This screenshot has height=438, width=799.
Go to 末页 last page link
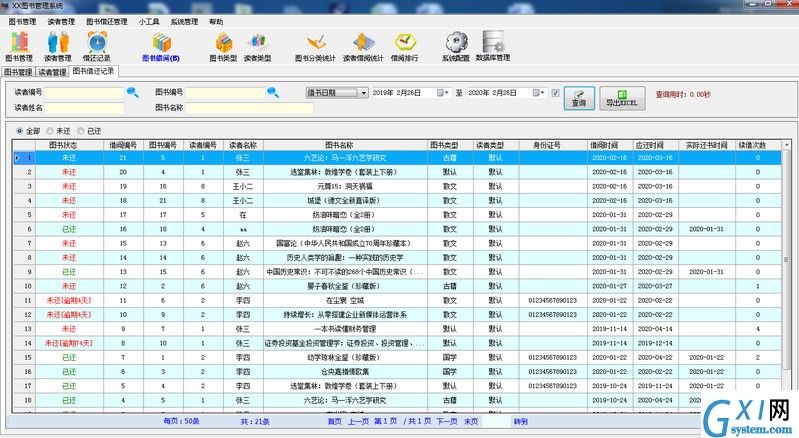point(471,422)
